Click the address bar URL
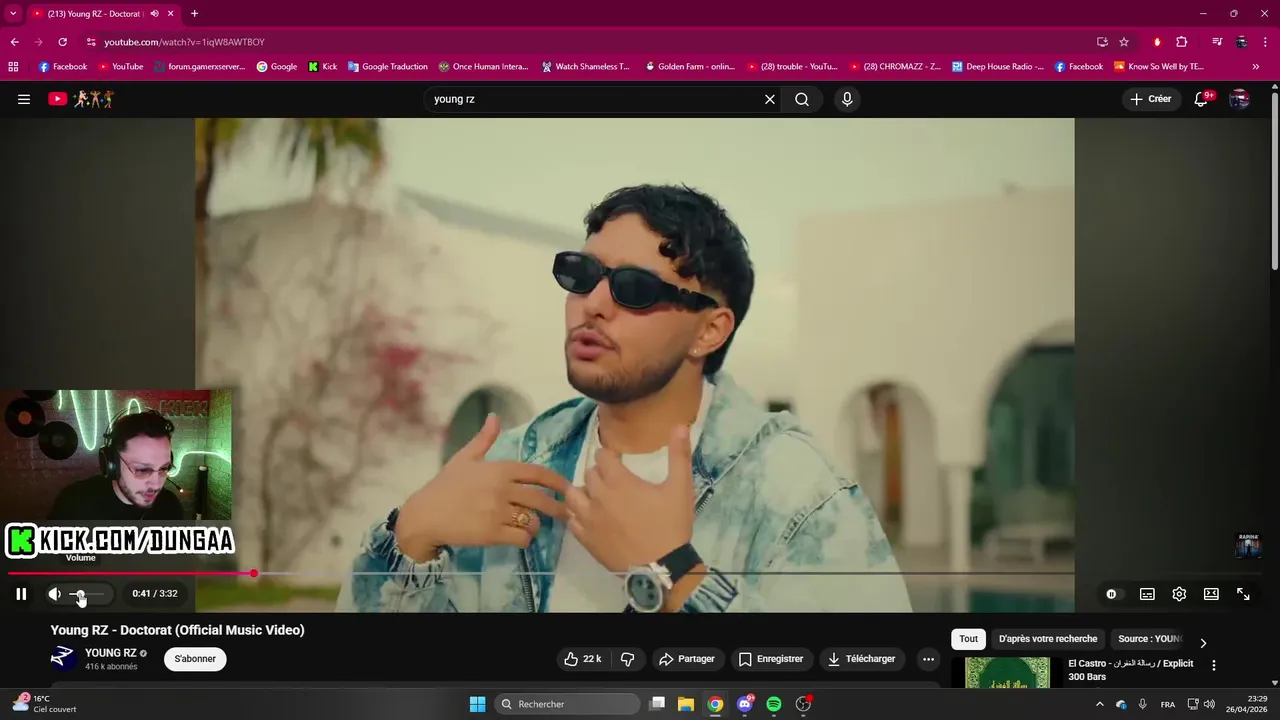The width and height of the screenshot is (1280, 720). tap(184, 42)
